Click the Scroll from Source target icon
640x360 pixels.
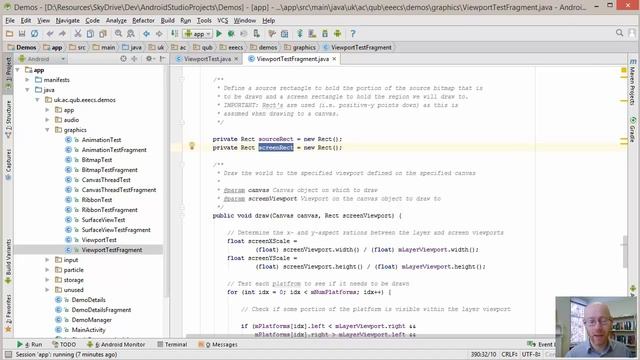tap(123, 59)
